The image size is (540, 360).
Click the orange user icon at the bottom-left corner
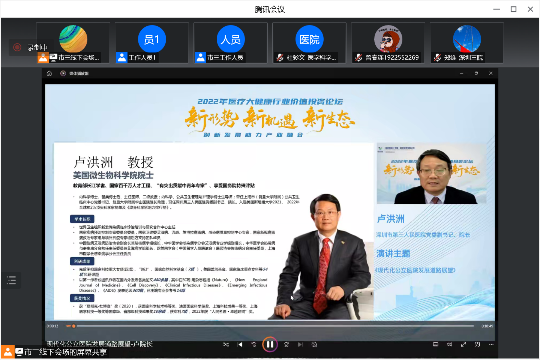[x=8, y=352]
